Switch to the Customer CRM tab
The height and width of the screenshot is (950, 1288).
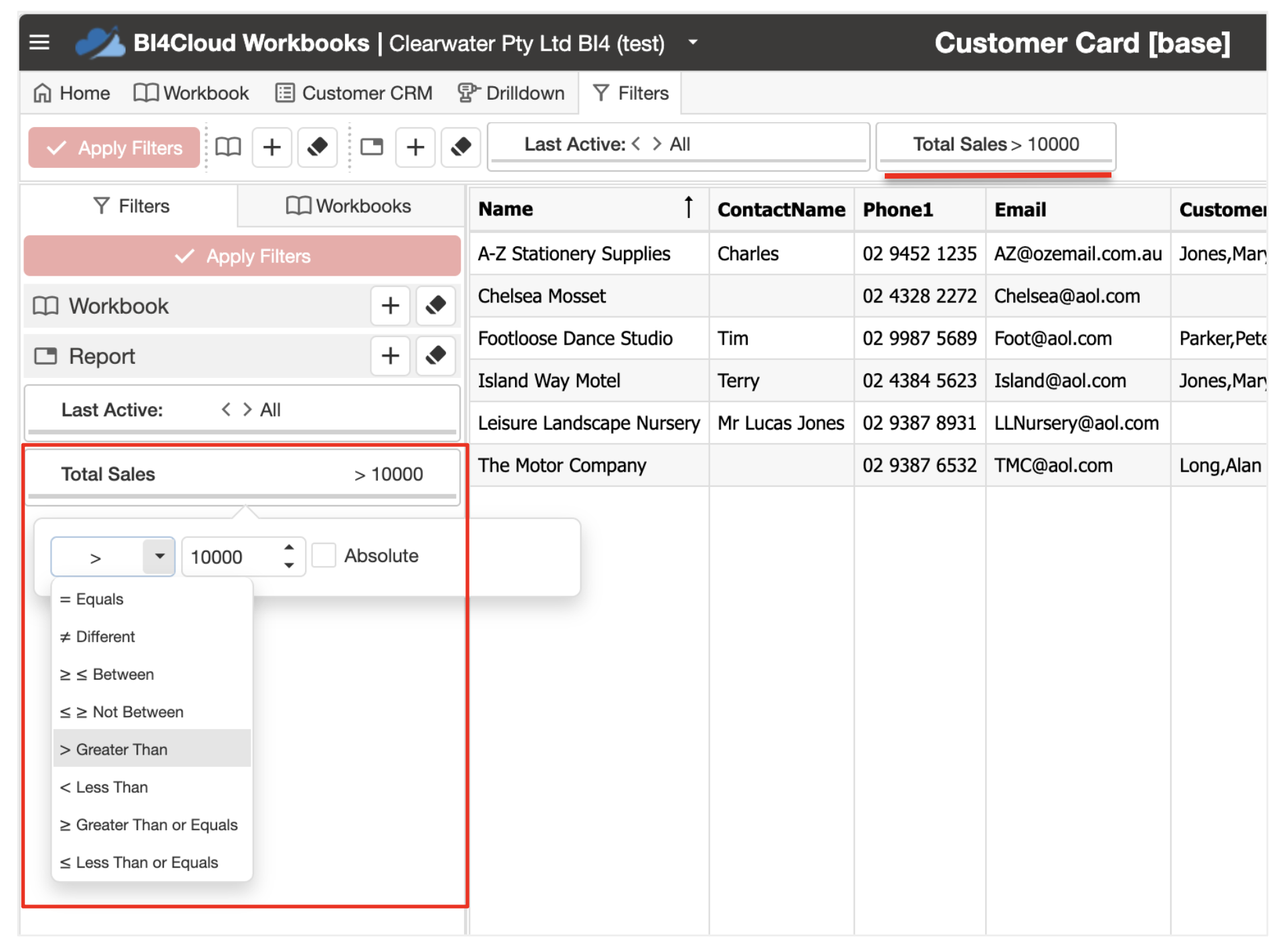(354, 93)
